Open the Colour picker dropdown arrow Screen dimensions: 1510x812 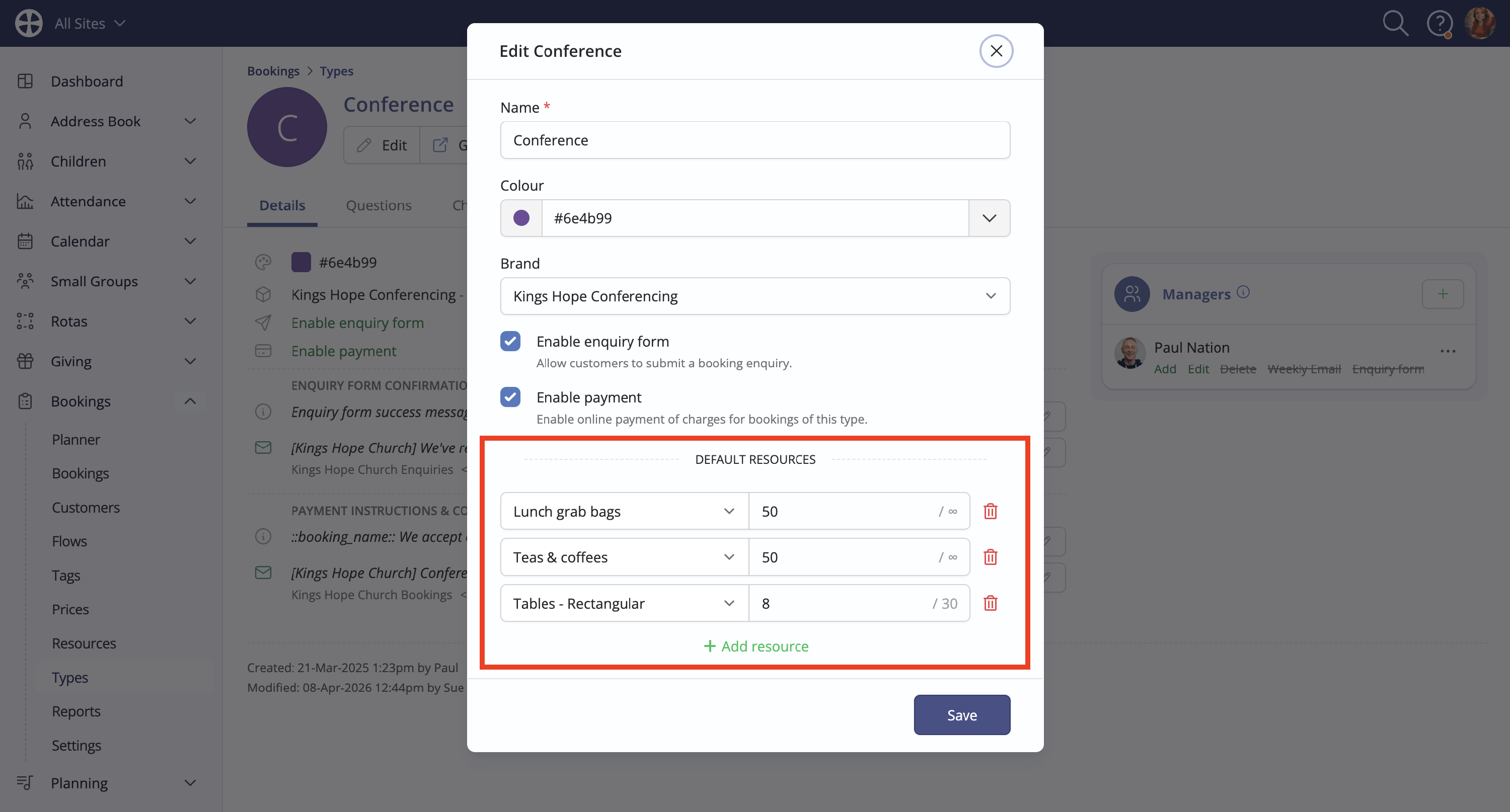989,218
